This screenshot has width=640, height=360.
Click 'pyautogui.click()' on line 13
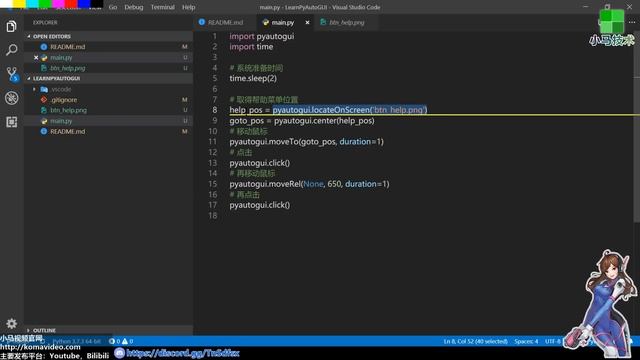pyautogui.click(x=260, y=163)
